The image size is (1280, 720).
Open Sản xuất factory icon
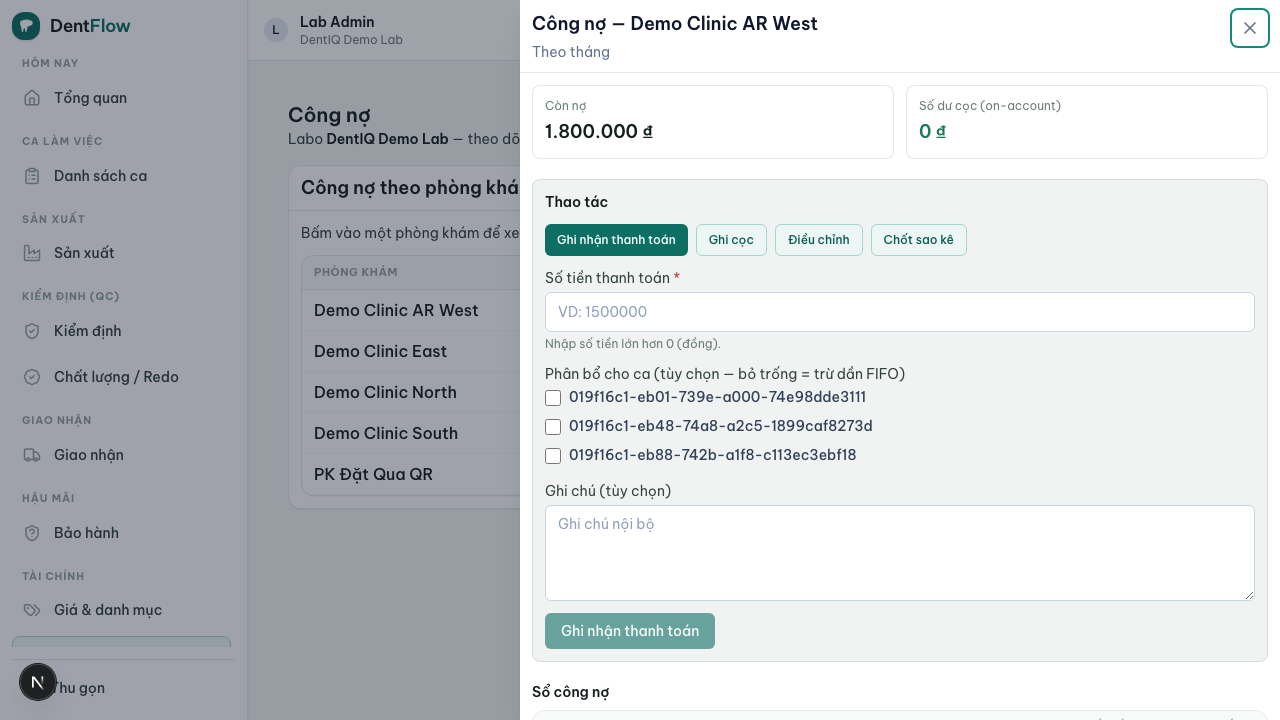(32, 253)
